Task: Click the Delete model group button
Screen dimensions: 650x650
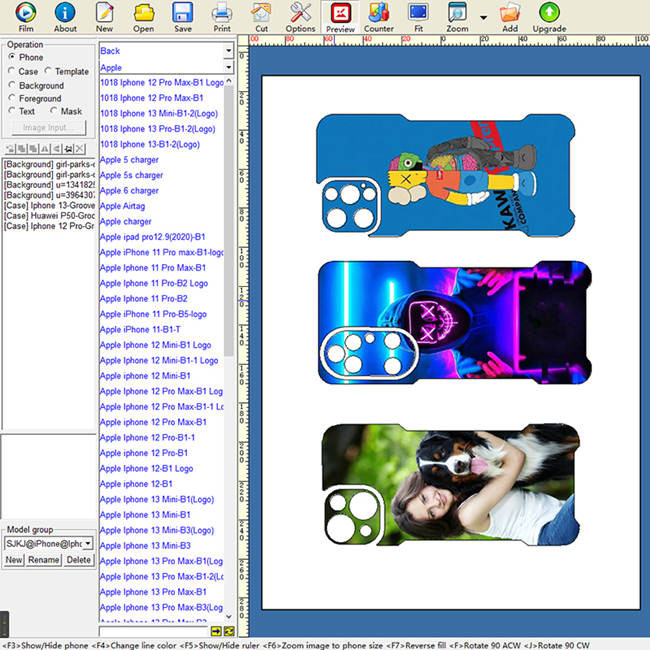Action: [x=79, y=560]
